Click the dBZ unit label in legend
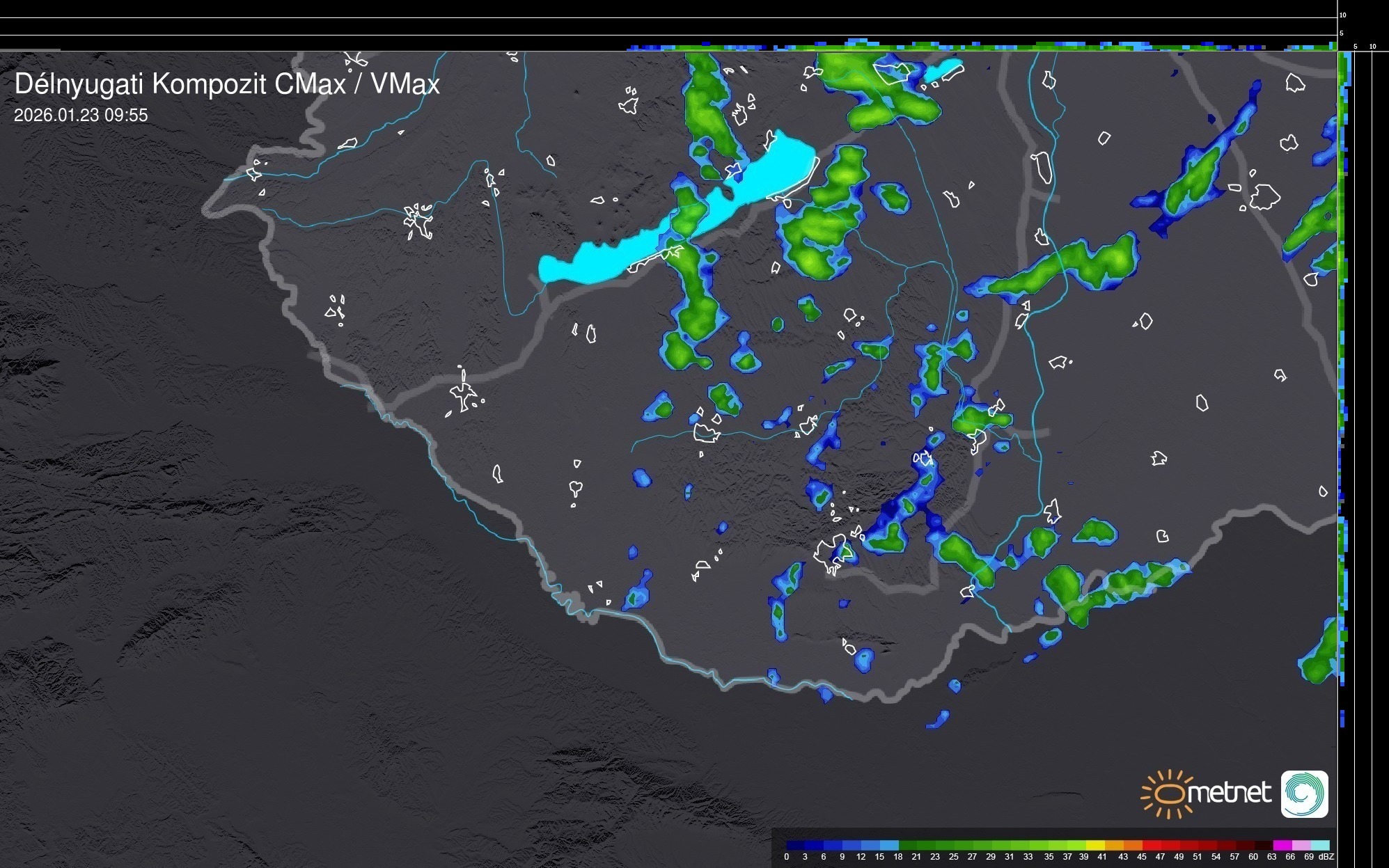This screenshot has width=1389, height=868. pyautogui.click(x=1326, y=856)
